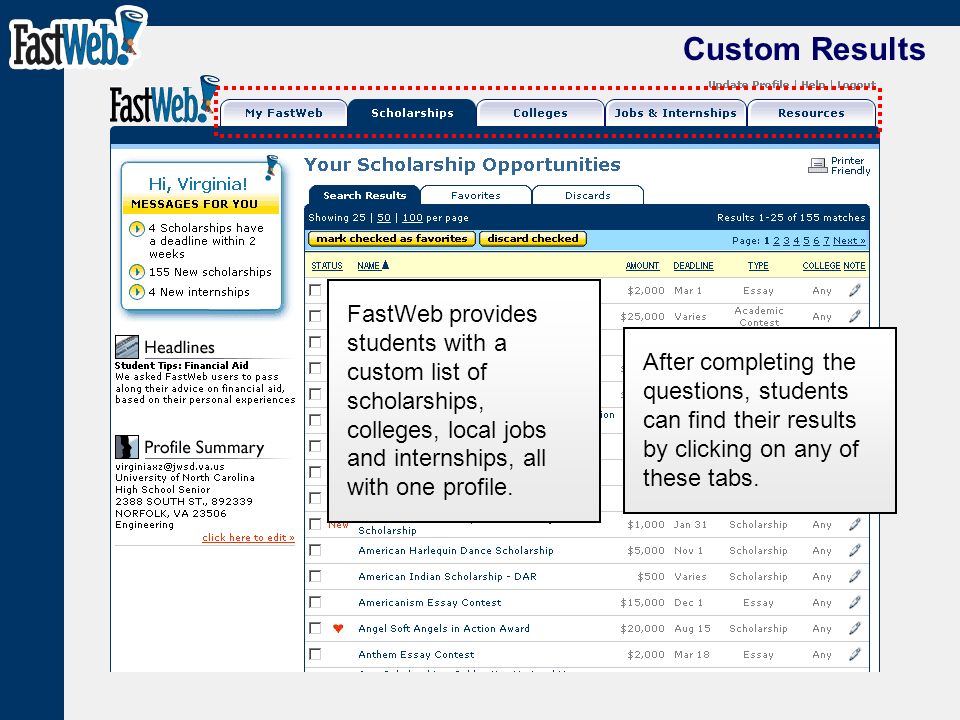
Task: Click the discard checked button
Action: (x=533, y=239)
